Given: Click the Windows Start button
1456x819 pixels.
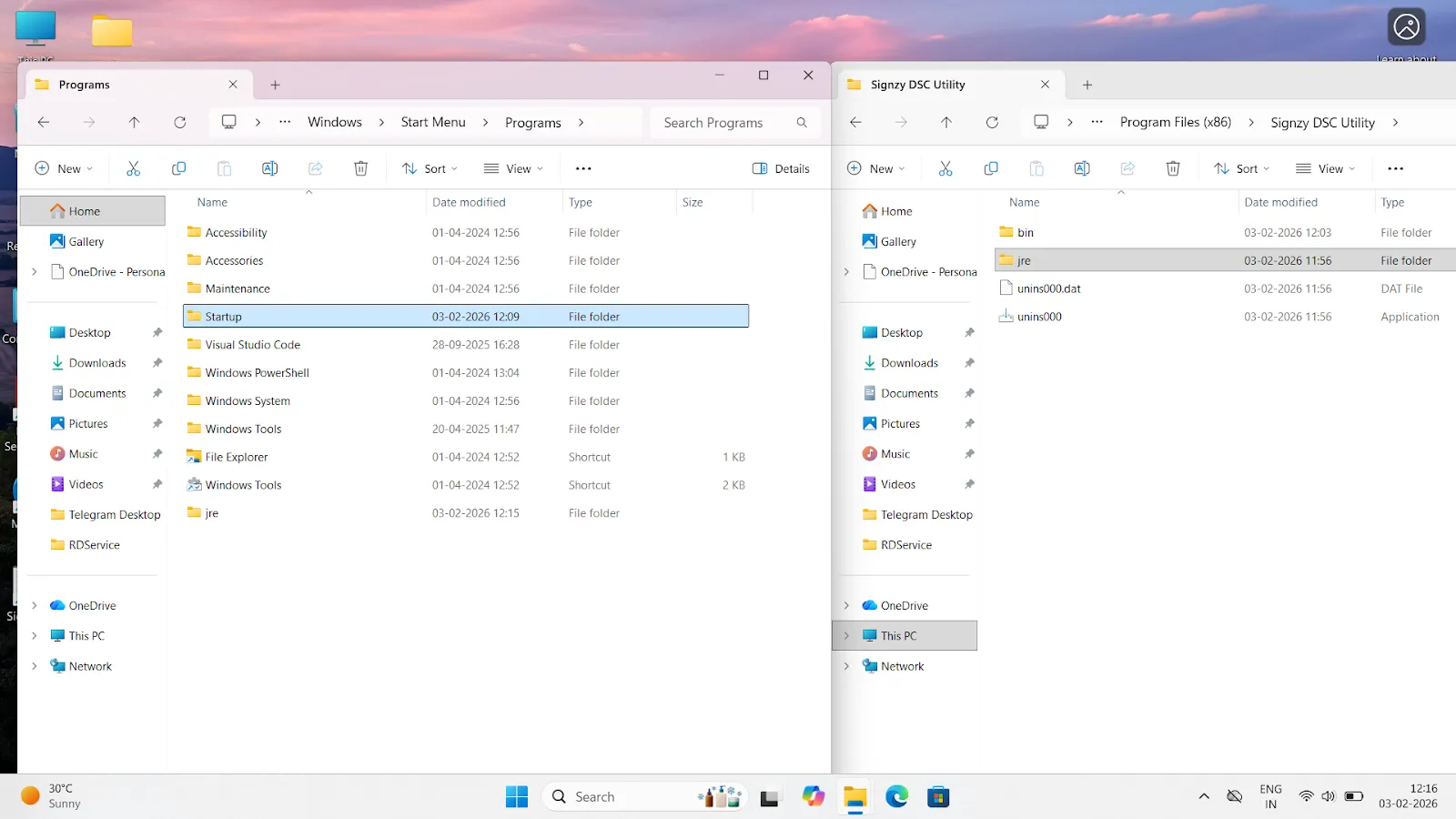Looking at the screenshot, I should point(517,797).
